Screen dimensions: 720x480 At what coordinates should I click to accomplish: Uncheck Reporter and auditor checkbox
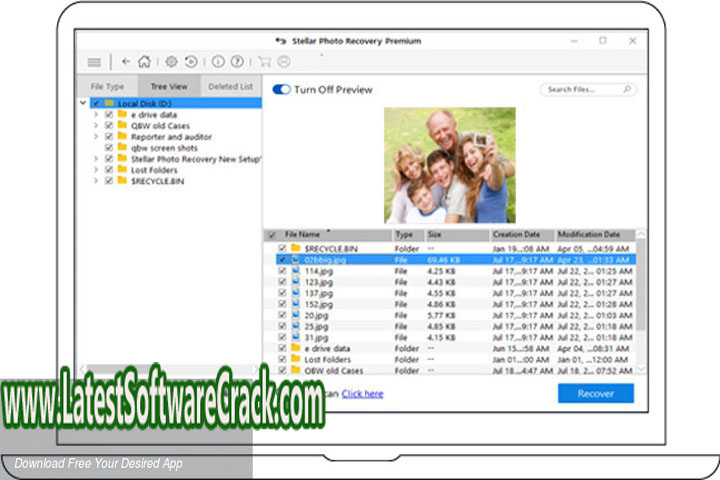pos(109,136)
